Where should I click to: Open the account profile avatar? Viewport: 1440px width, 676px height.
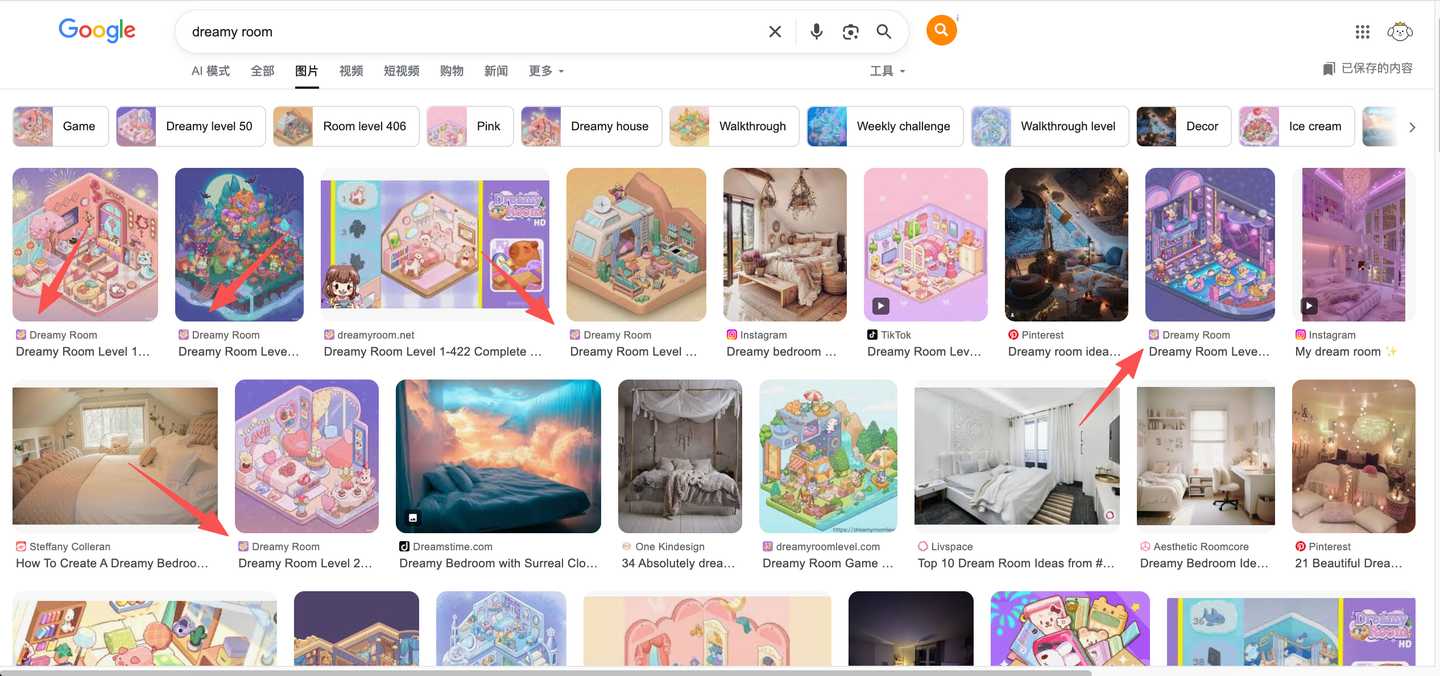point(1400,32)
